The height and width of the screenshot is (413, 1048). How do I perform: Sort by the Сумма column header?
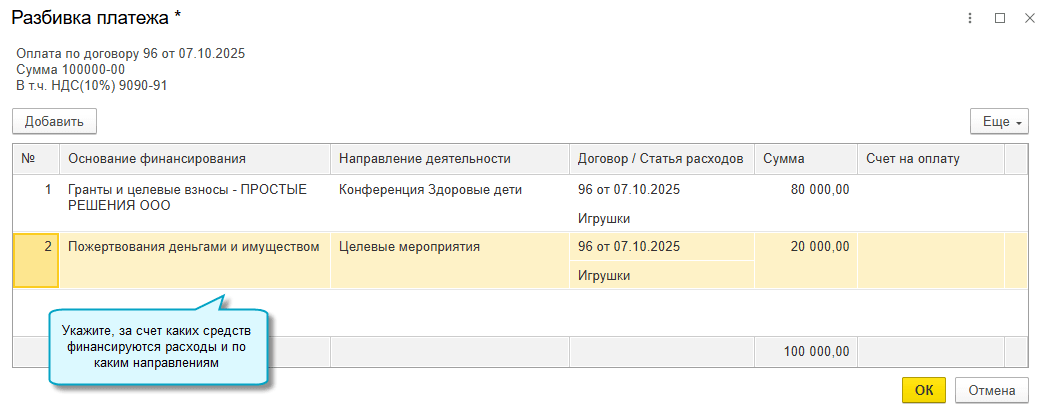coord(805,158)
